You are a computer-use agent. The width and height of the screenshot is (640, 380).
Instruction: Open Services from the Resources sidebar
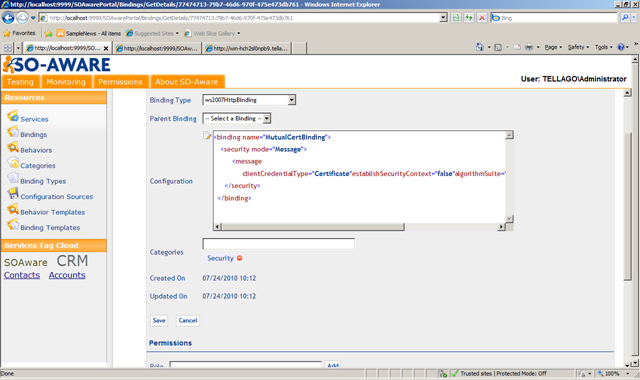click(x=34, y=119)
